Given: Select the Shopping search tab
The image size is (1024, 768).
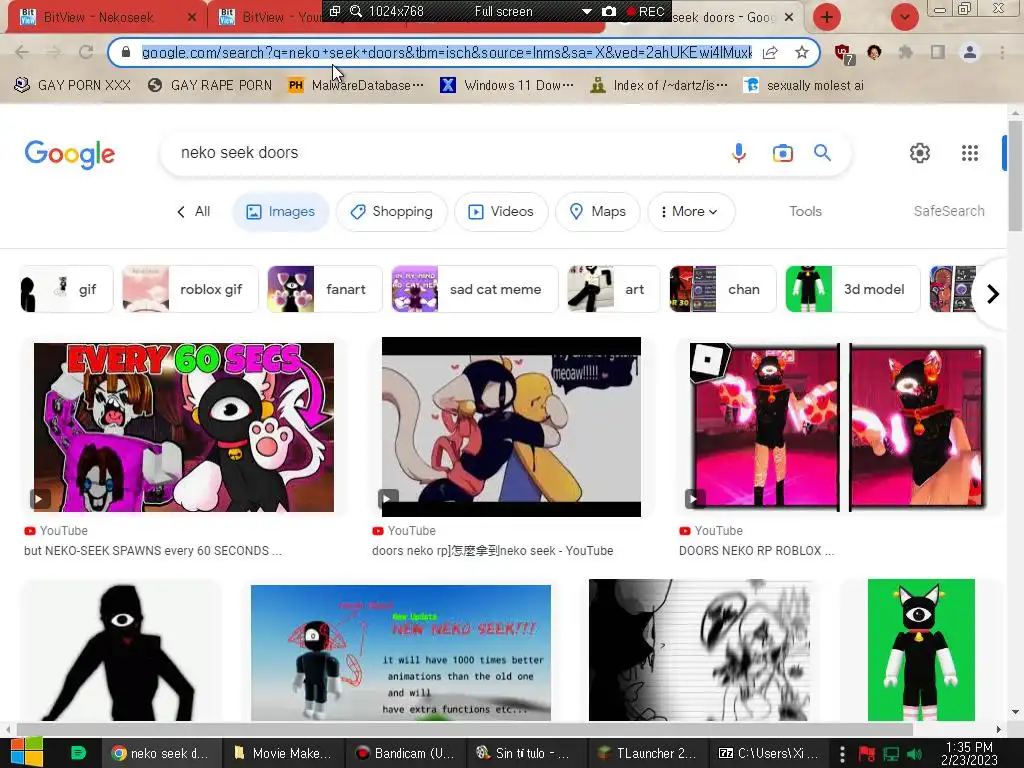Looking at the screenshot, I should tap(391, 212).
